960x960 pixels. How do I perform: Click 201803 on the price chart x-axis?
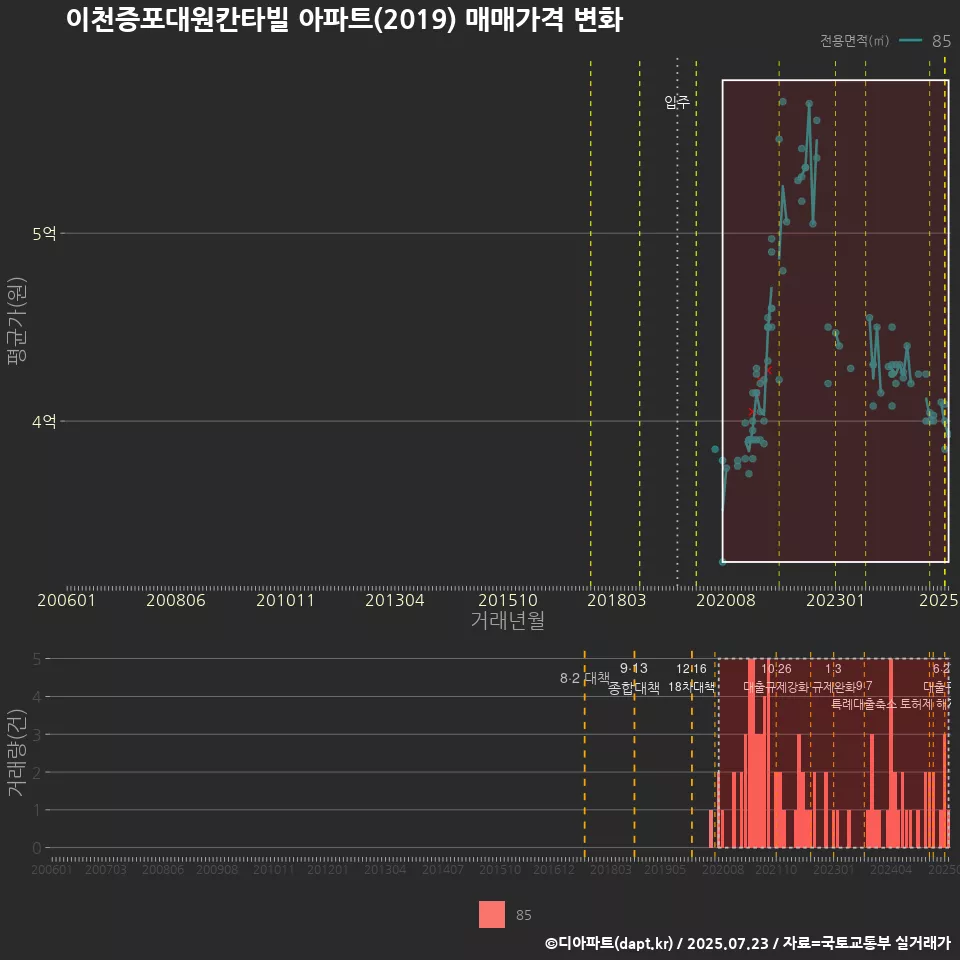[x=617, y=600]
